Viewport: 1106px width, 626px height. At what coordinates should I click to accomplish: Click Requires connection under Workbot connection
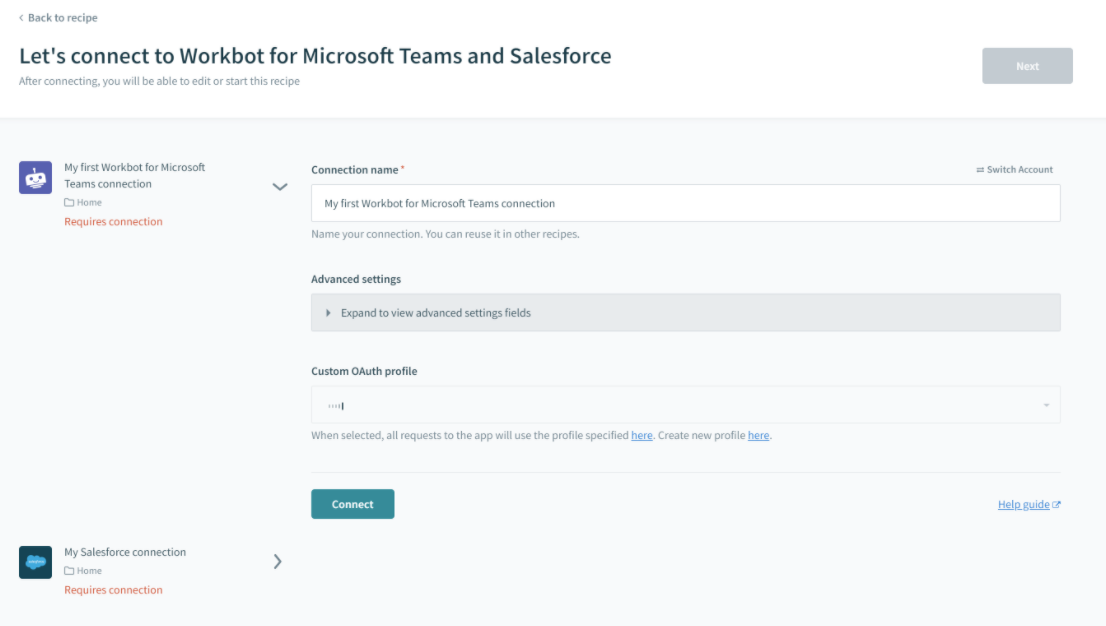[x=113, y=222]
